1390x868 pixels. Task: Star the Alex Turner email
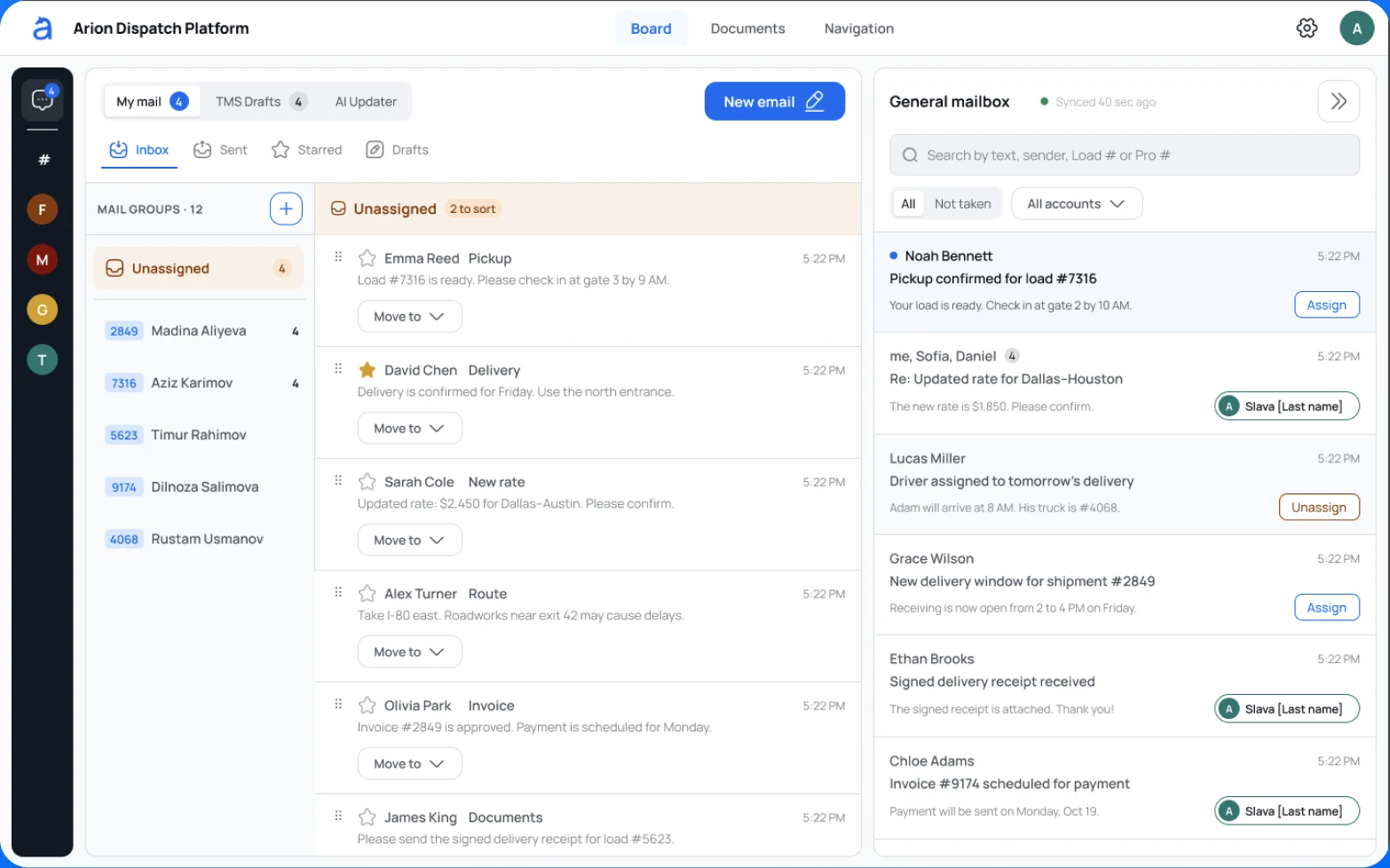point(367,594)
